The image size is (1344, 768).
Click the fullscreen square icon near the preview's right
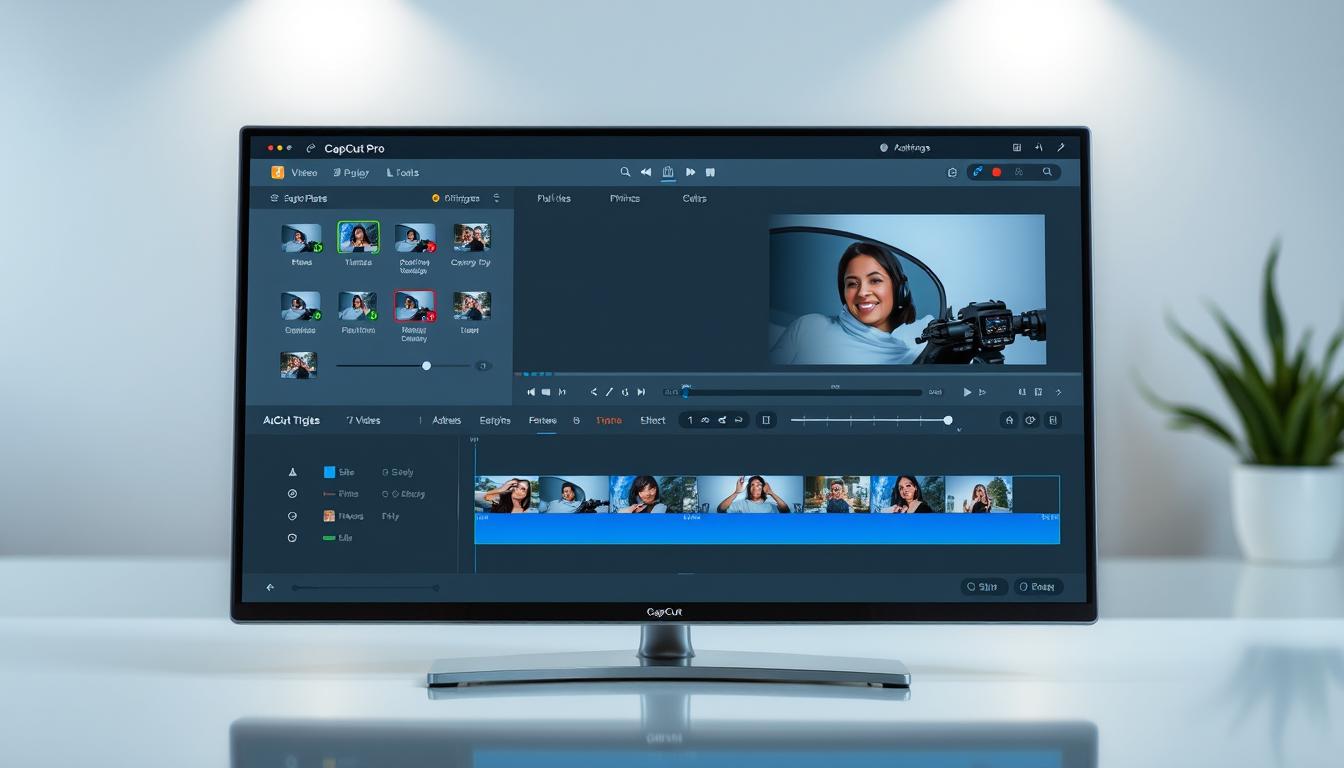[x=1038, y=392]
